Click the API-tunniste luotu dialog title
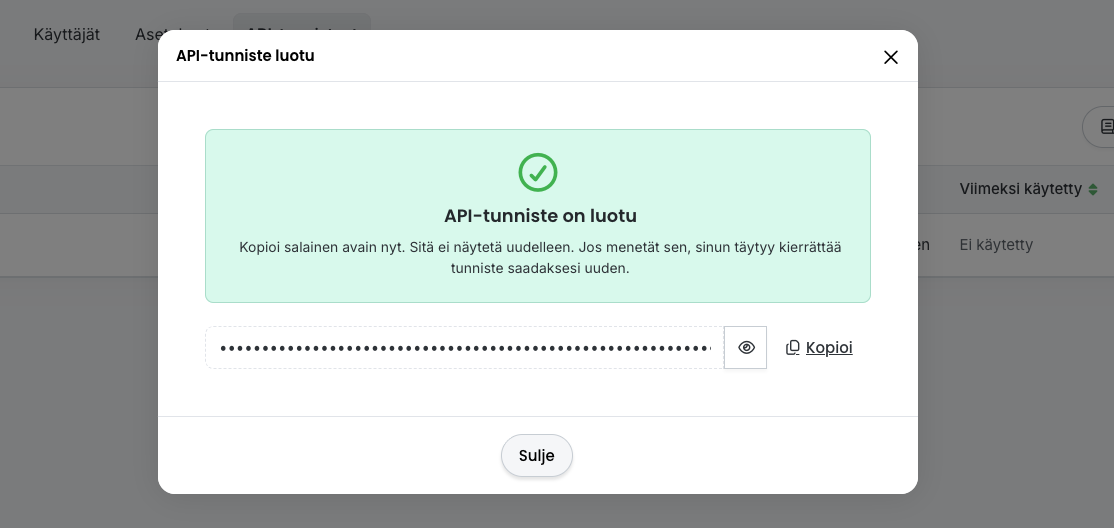Image resolution: width=1114 pixels, height=528 pixels. tap(245, 55)
